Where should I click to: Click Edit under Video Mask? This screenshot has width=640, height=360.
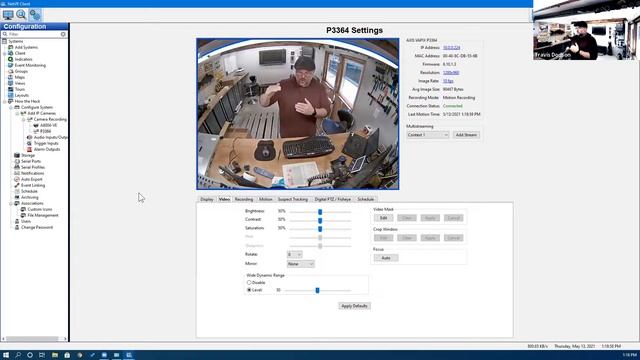point(383,218)
